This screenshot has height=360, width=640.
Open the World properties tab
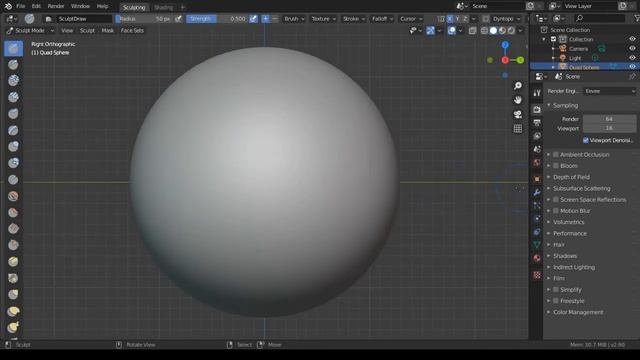[537, 163]
